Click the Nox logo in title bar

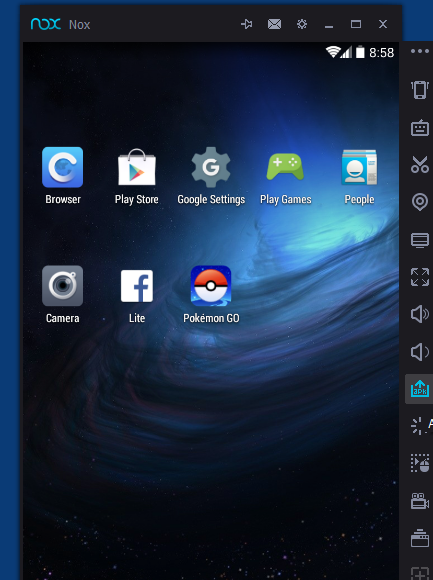(45, 24)
